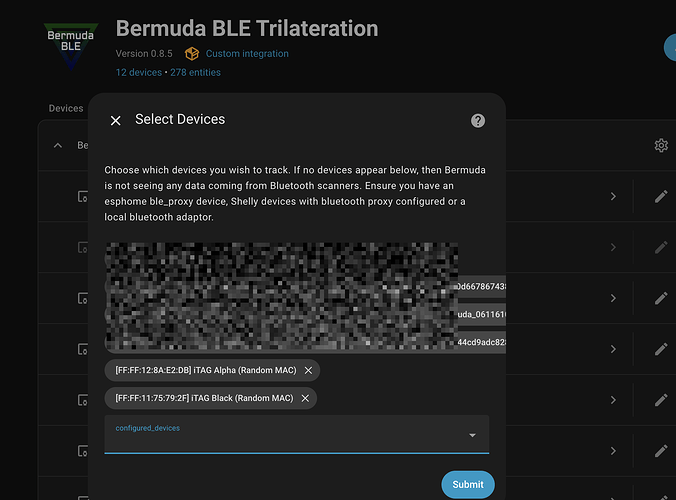The height and width of the screenshot is (500, 676).
Task: Open the 278 entities link
Action: (x=195, y=72)
